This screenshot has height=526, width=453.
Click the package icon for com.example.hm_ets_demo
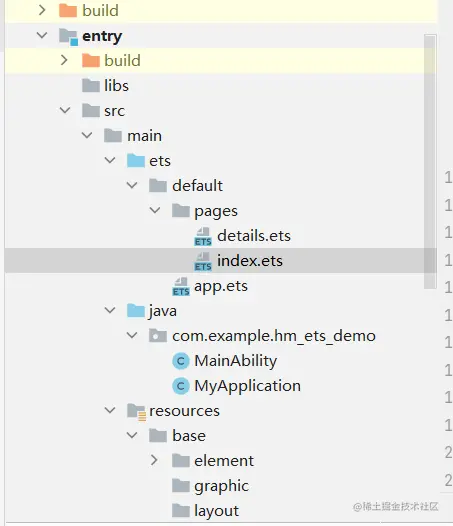click(158, 336)
